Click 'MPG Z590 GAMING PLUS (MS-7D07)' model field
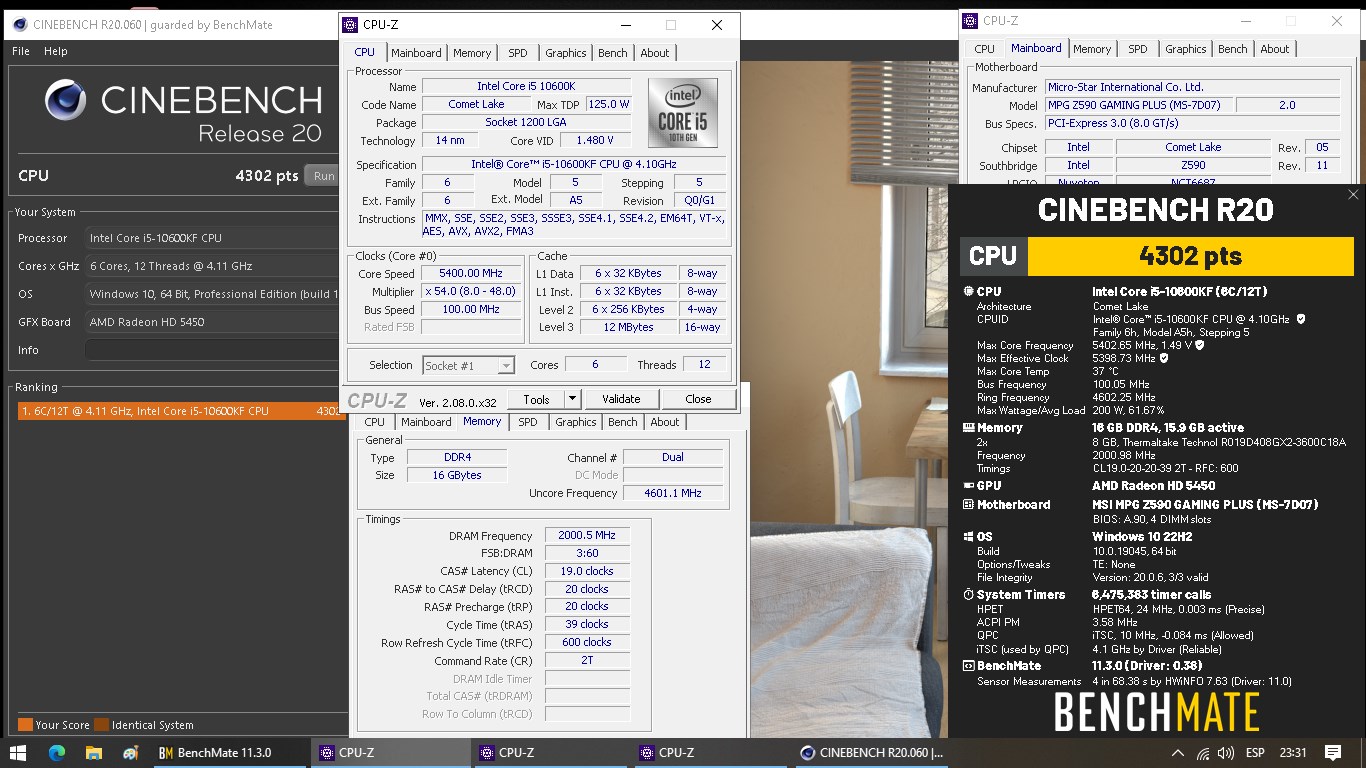1366x768 pixels. pos(1139,105)
